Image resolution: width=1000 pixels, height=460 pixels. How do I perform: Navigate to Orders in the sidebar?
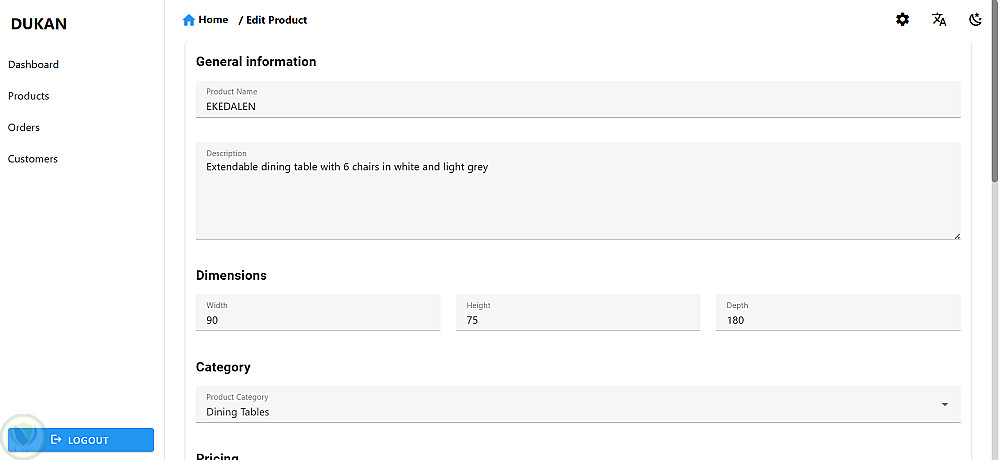point(24,127)
